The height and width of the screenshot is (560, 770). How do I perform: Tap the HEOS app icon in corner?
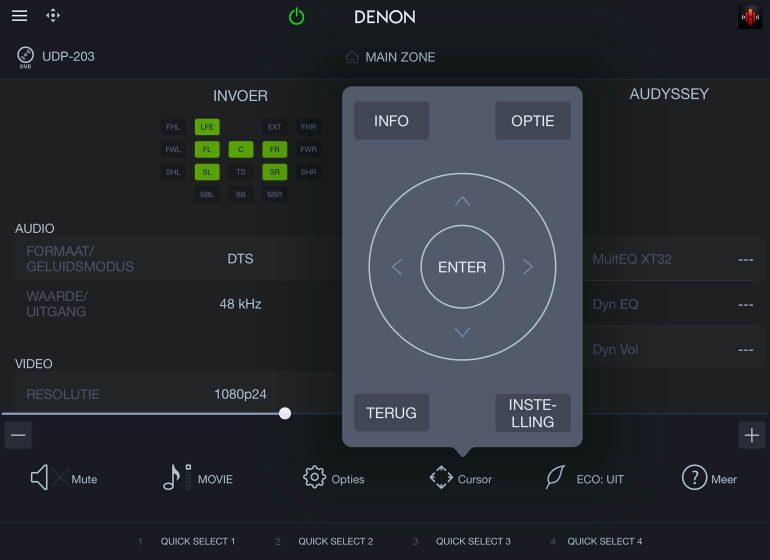tap(749, 17)
